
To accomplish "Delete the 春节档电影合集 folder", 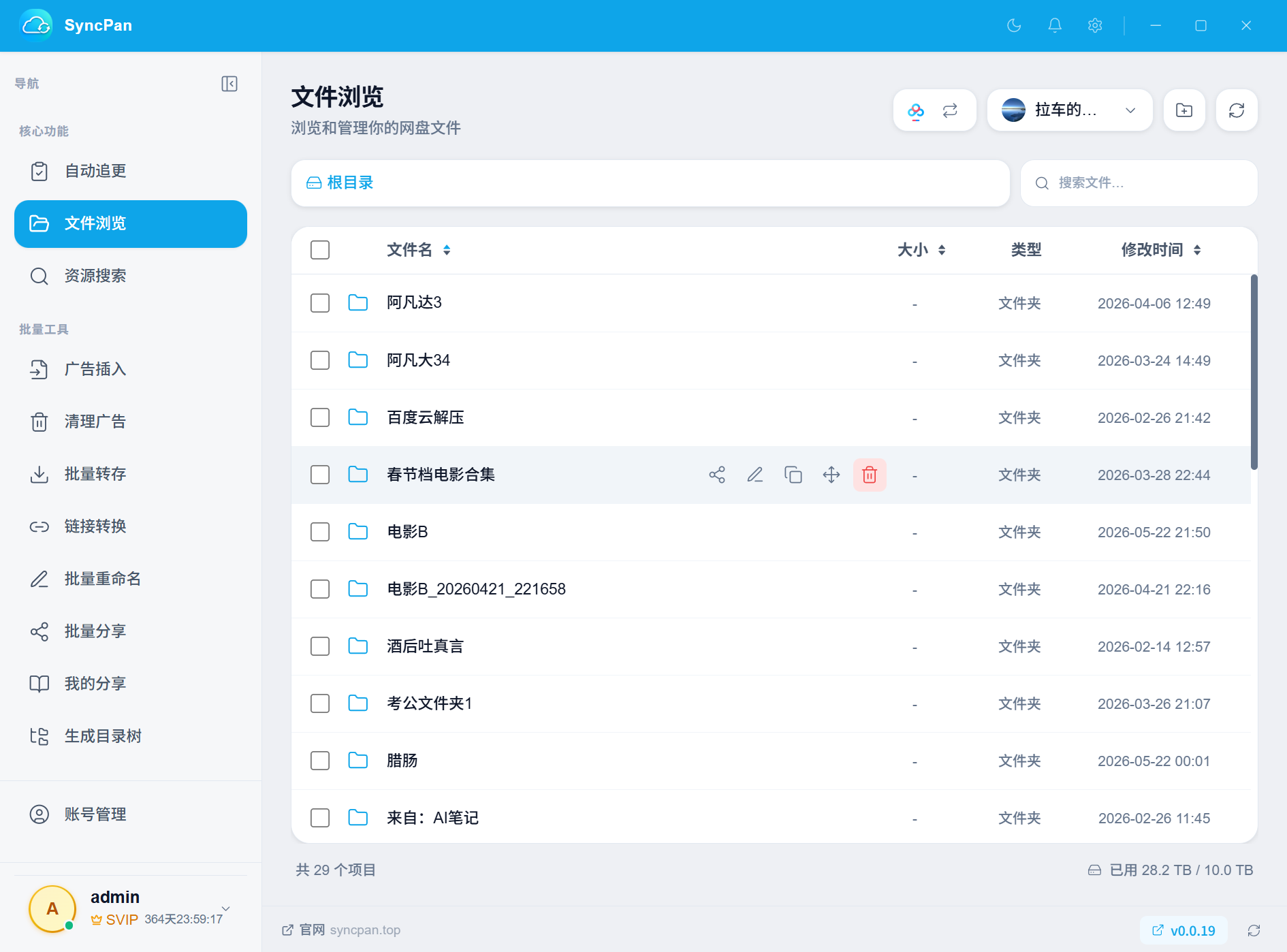I will [870, 475].
